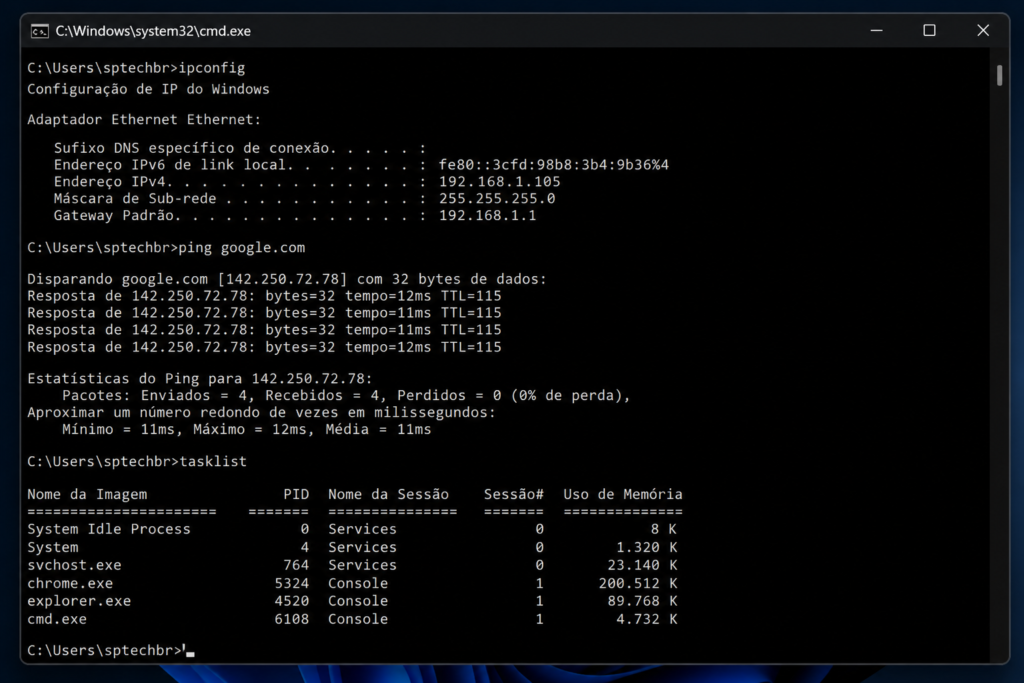This screenshot has width=1024, height=683.
Task: Click the window title C:\Windows\system32\cmd.exe
Action: (x=153, y=31)
